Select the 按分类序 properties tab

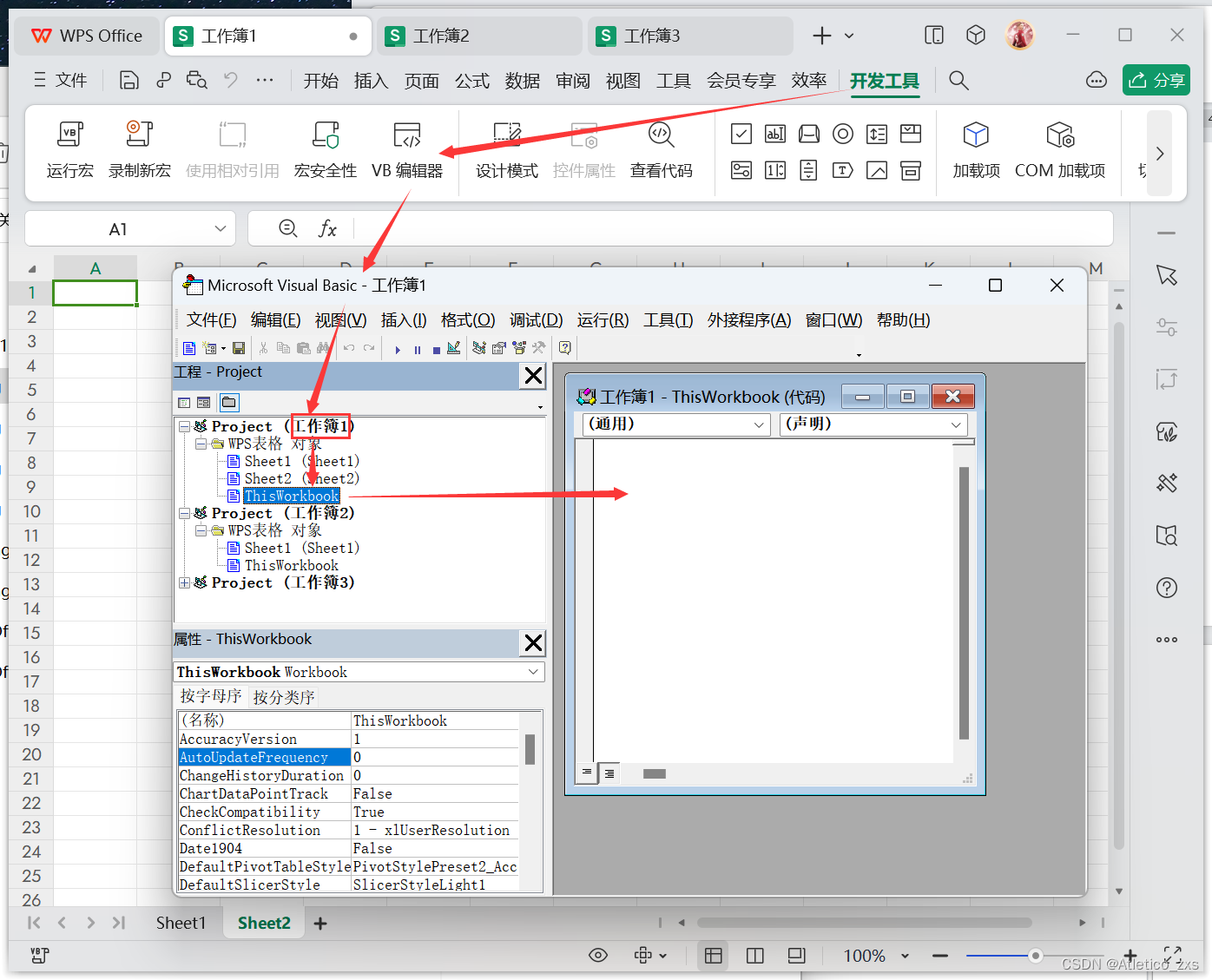pyautogui.click(x=284, y=697)
